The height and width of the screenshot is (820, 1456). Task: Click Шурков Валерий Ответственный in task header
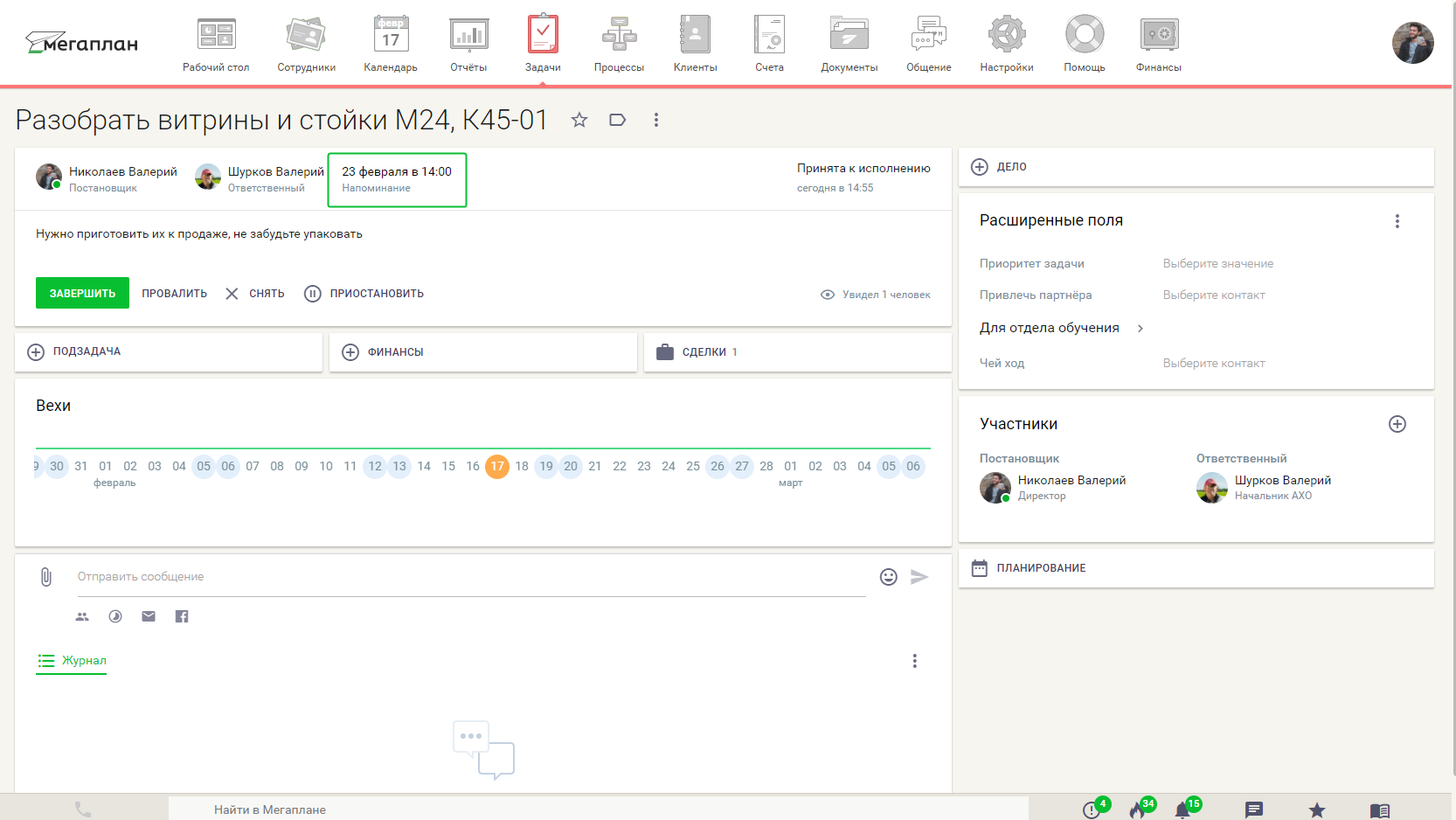(260, 177)
